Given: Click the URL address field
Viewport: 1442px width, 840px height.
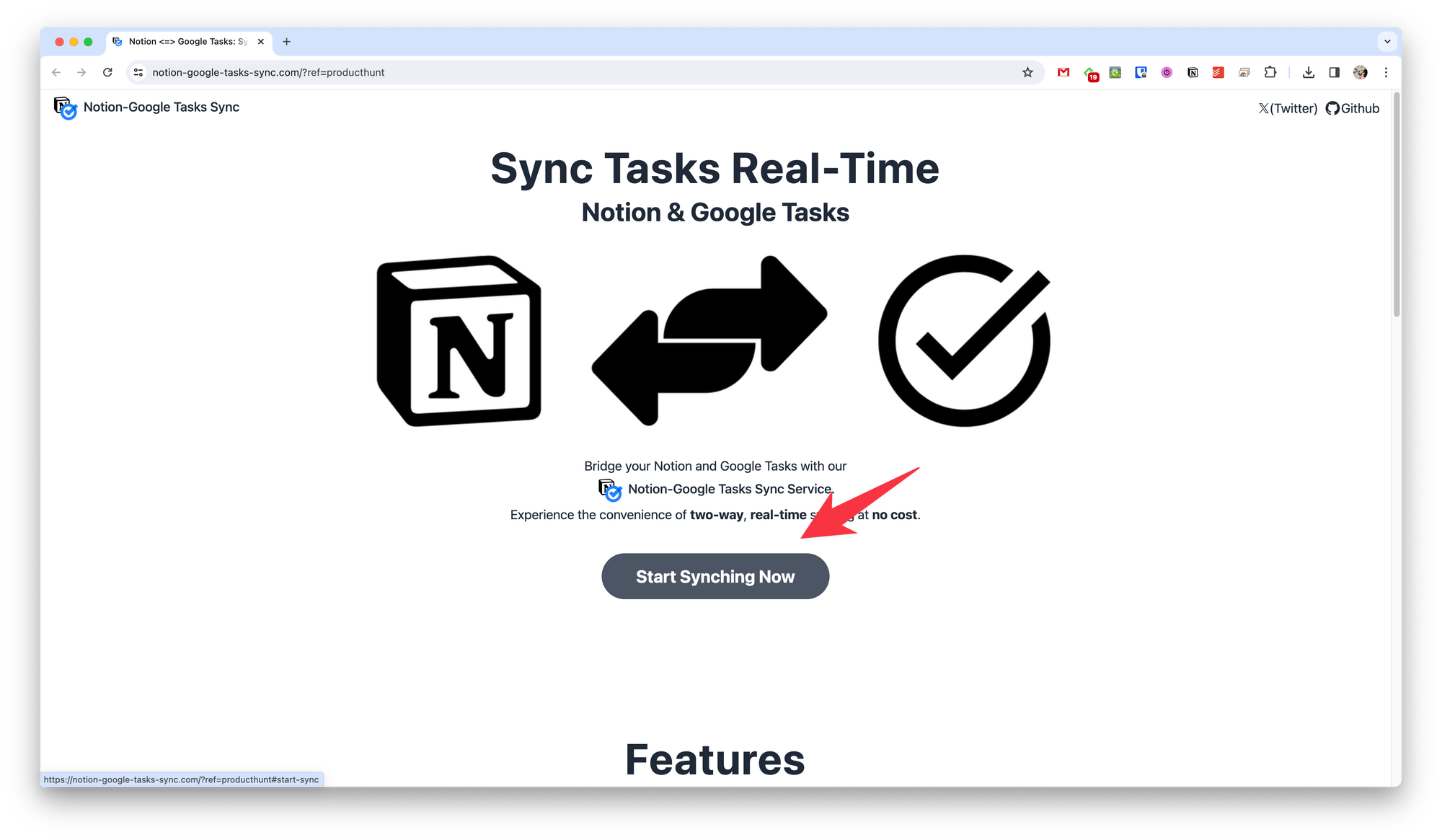Looking at the screenshot, I should click(x=505, y=72).
